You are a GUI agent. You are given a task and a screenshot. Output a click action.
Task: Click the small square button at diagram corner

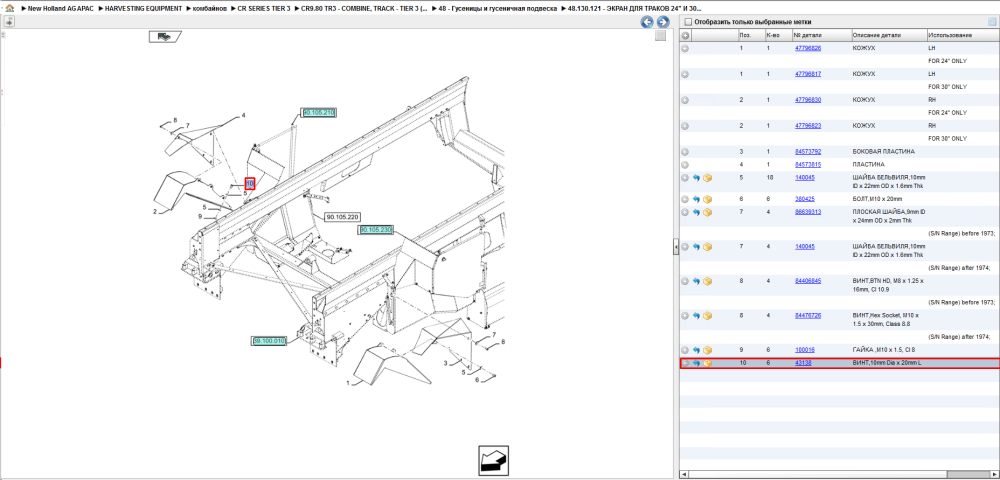tap(661, 36)
